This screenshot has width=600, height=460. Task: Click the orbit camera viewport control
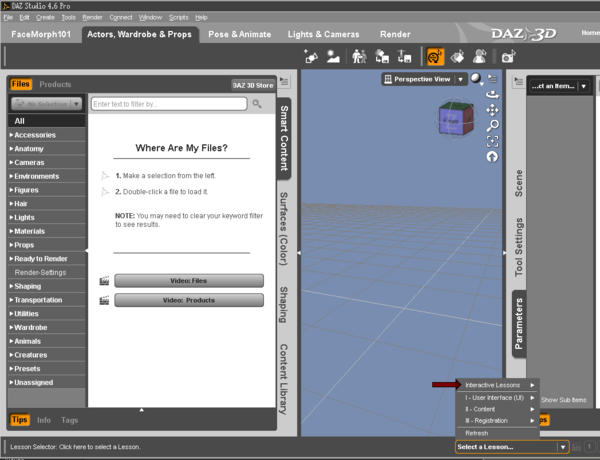pyautogui.click(x=492, y=94)
